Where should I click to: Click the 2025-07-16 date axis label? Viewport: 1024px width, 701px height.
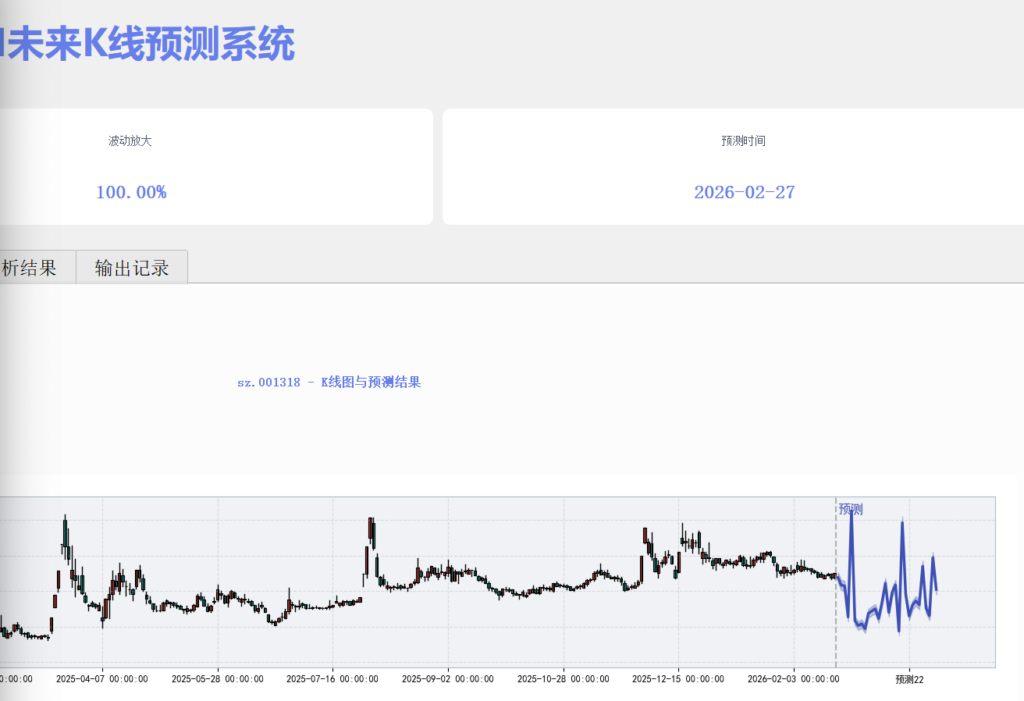click(x=332, y=678)
